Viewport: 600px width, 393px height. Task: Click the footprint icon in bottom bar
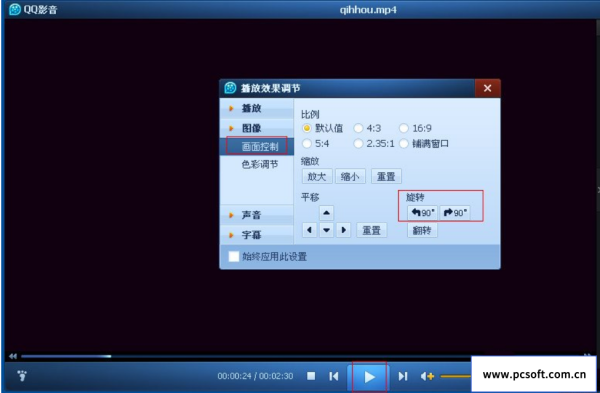tap(22, 375)
